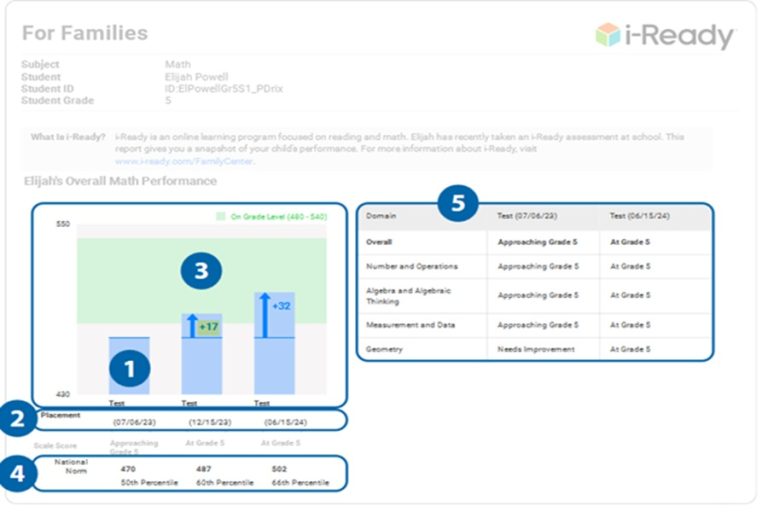Viewport: 768px width, 512px height.
Task: Select the Elijah's Overall Math Performance heading
Action: pos(120,181)
